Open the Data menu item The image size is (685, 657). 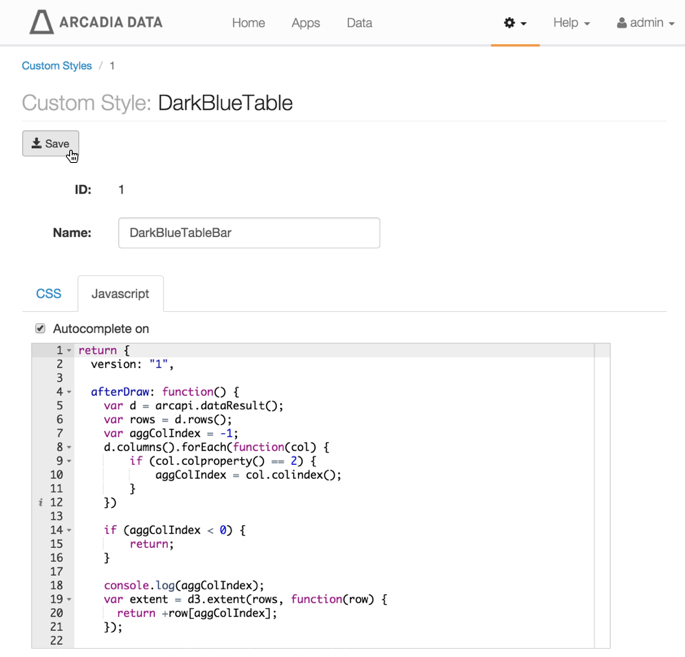pyautogui.click(x=359, y=23)
